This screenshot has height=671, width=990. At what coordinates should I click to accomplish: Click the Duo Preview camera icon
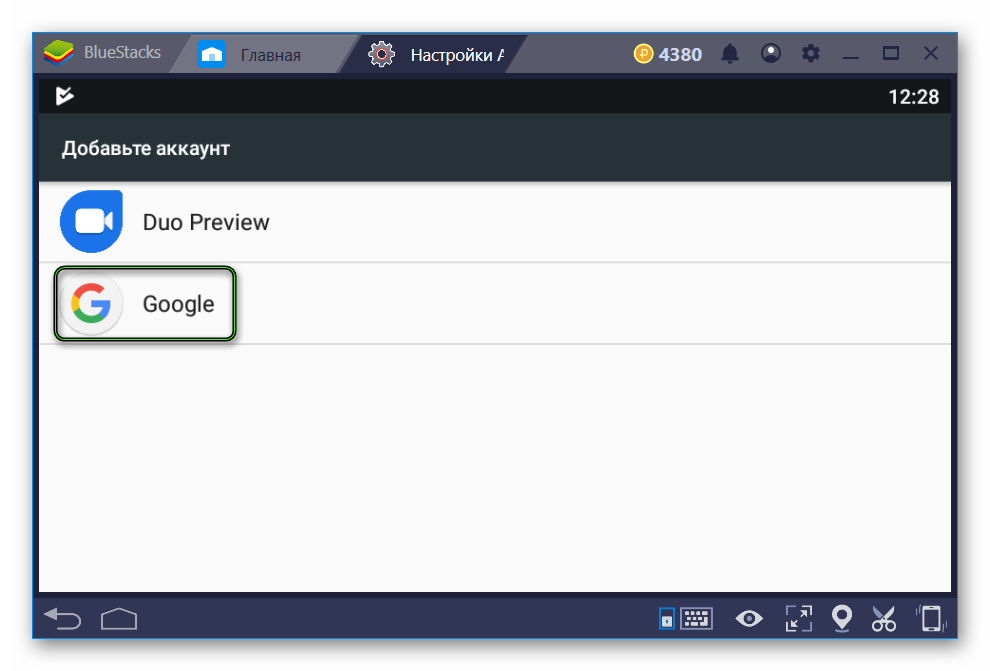pyautogui.click(x=92, y=222)
